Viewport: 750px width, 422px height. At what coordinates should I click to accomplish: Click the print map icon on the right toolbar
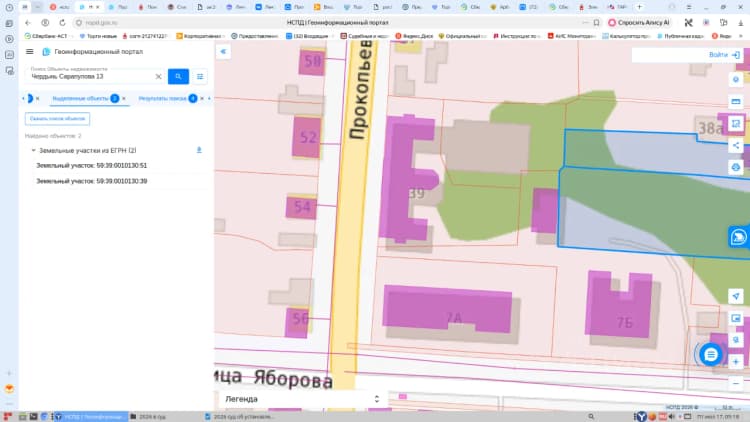736,167
